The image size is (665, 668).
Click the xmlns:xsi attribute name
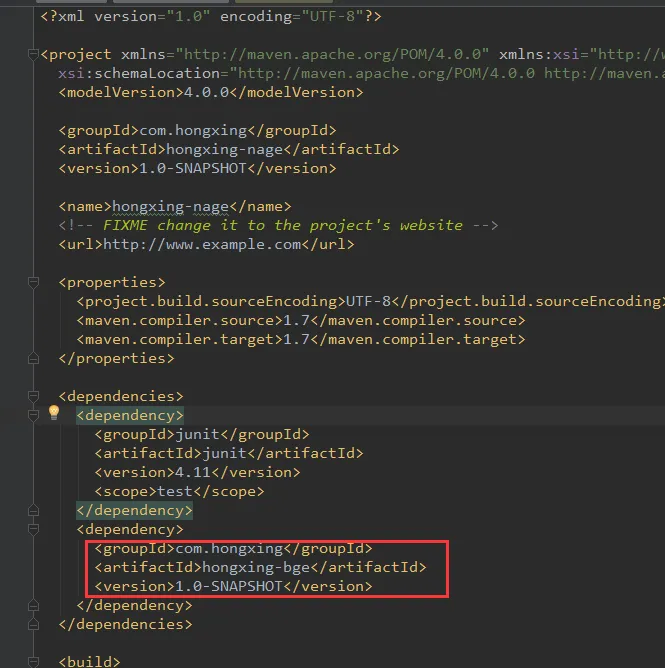pos(539,55)
